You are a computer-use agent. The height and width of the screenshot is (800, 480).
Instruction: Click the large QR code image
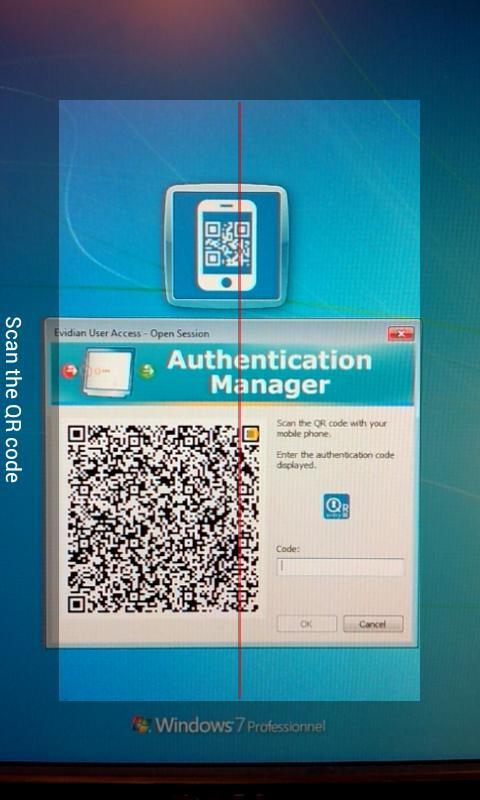pos(163,519)
